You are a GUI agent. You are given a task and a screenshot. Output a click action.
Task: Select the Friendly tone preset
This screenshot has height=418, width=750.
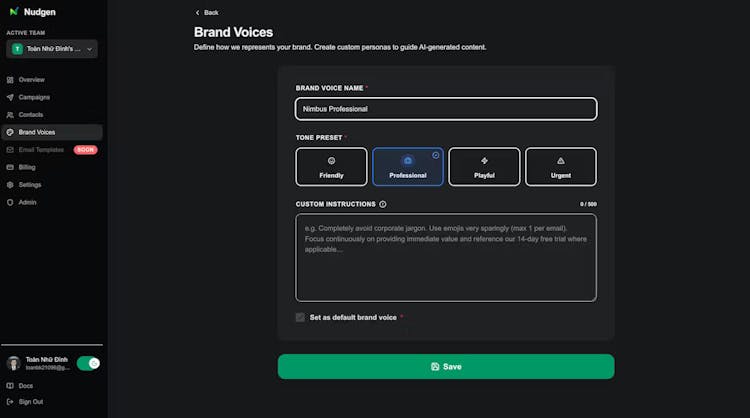click(331, 167)
